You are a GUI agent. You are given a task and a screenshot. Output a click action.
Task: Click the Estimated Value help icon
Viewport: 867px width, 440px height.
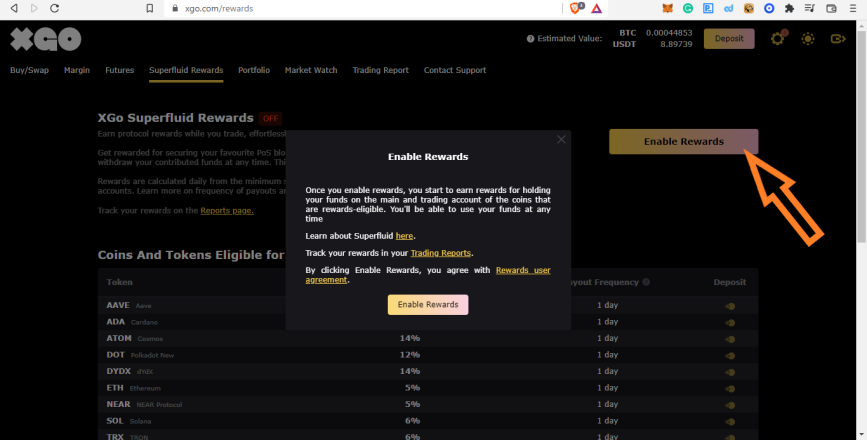click(530, 39)
